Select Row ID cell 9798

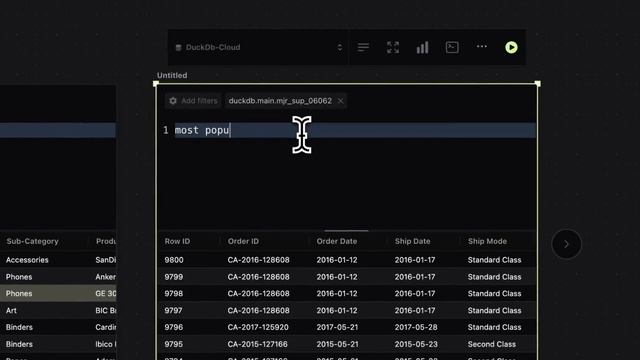tap(173, 293)
